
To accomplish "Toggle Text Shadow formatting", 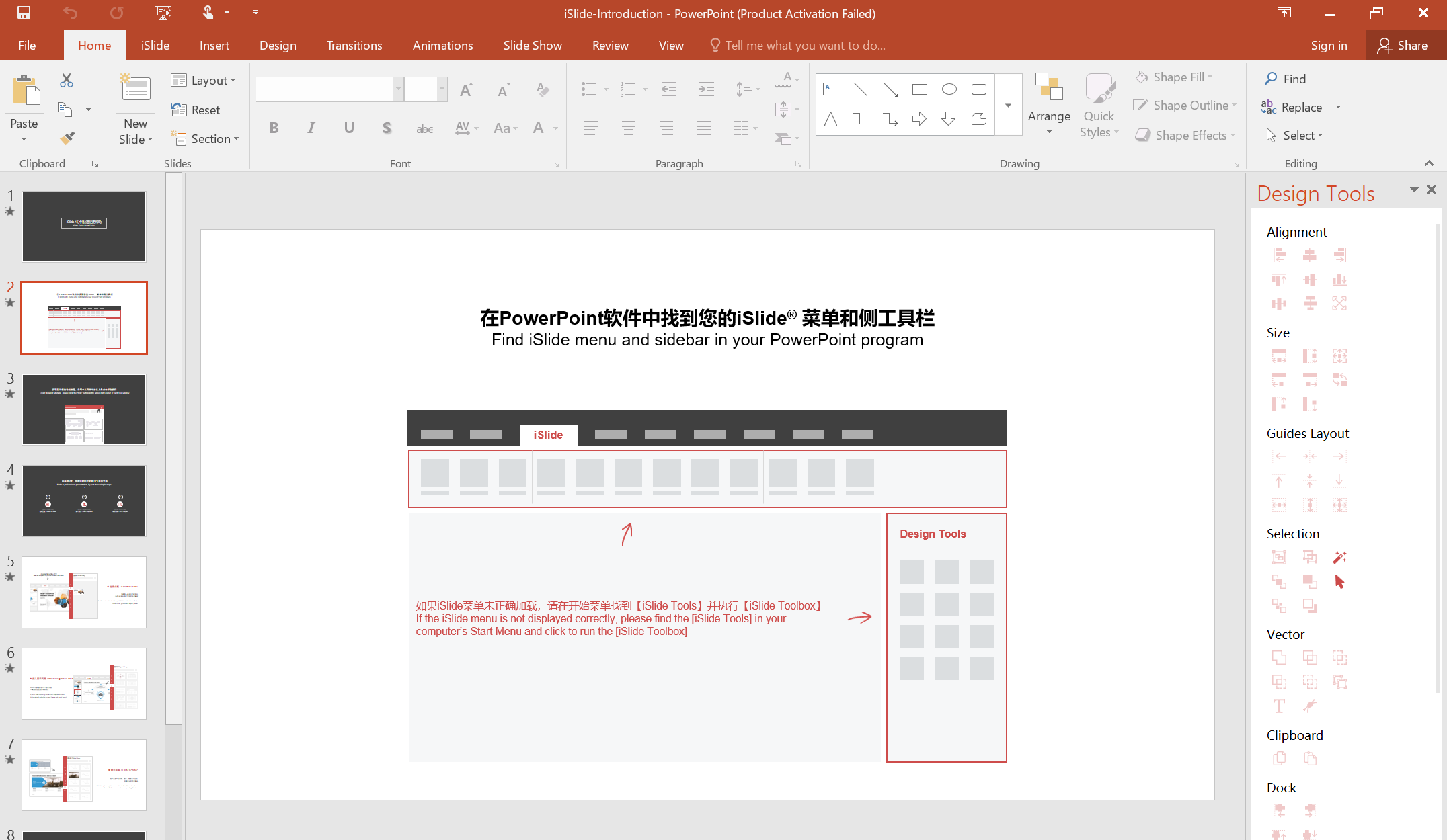I will click(387, 128).
